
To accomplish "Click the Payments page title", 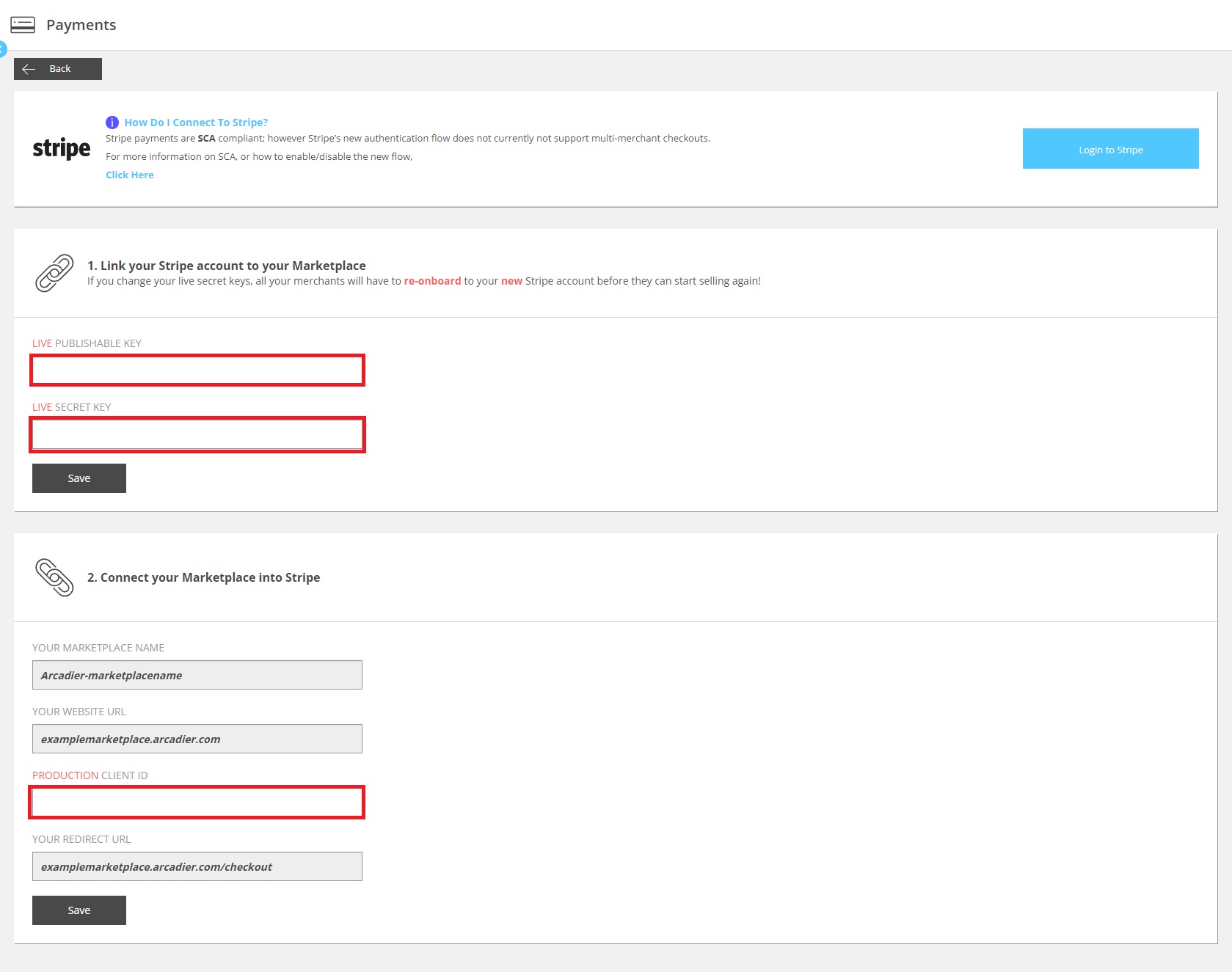I will tap(81, 25).
